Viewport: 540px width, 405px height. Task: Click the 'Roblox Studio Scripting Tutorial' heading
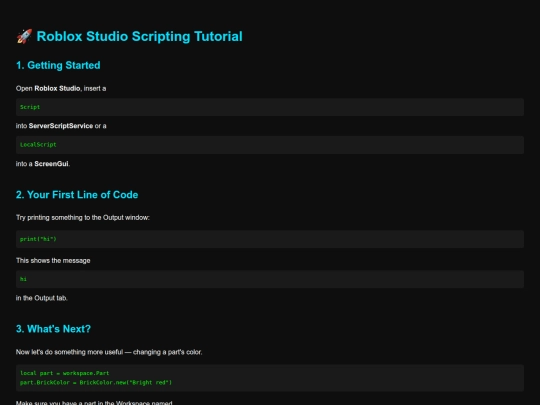pyautogui.click(x=139, y=37)
